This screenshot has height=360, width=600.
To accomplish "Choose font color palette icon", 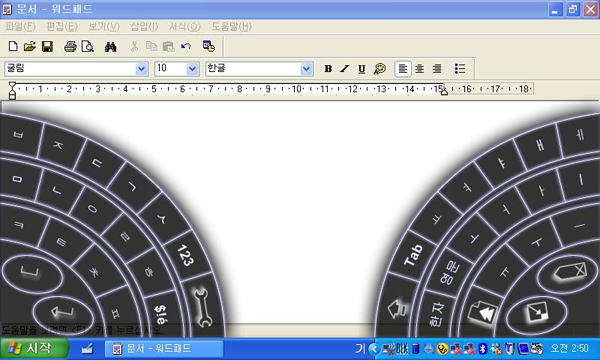I will tap(380, 68).
